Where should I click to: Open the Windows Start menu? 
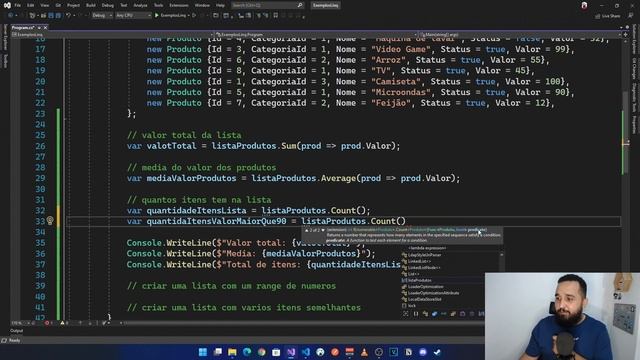click(x=203, y=352)
